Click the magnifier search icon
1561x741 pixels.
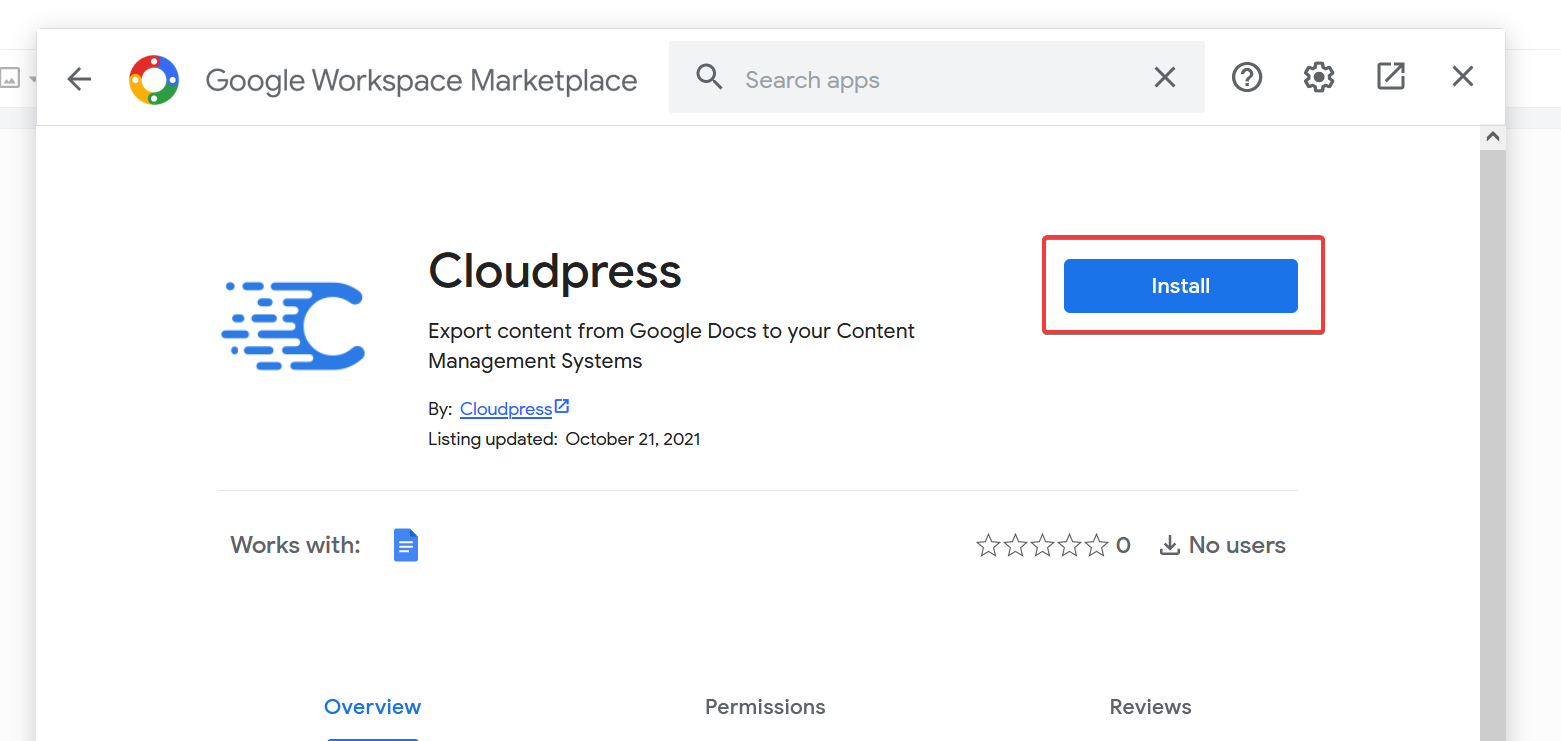pos(709,77)
